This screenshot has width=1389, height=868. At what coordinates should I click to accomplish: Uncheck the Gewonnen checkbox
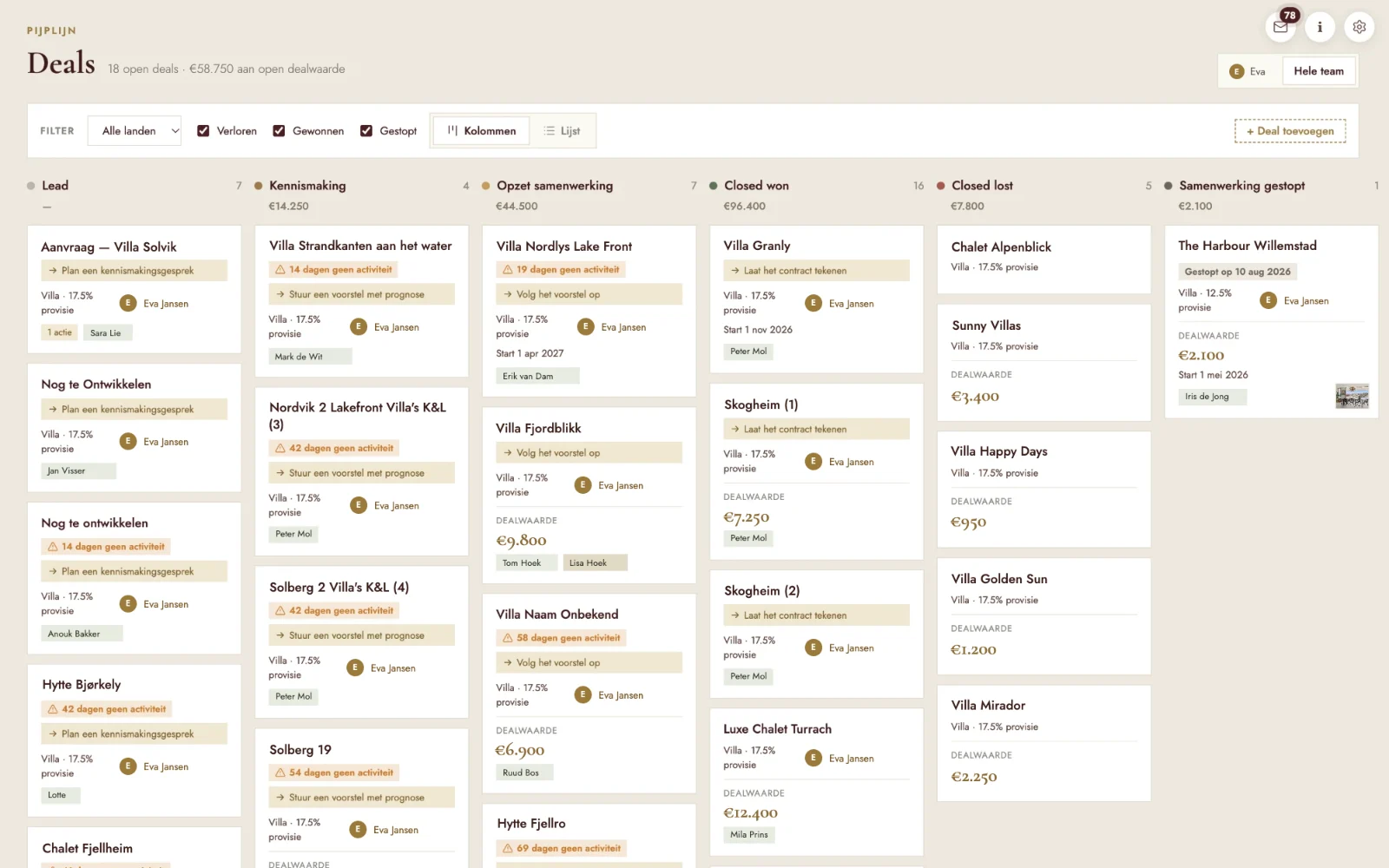(x=279, y=131)
